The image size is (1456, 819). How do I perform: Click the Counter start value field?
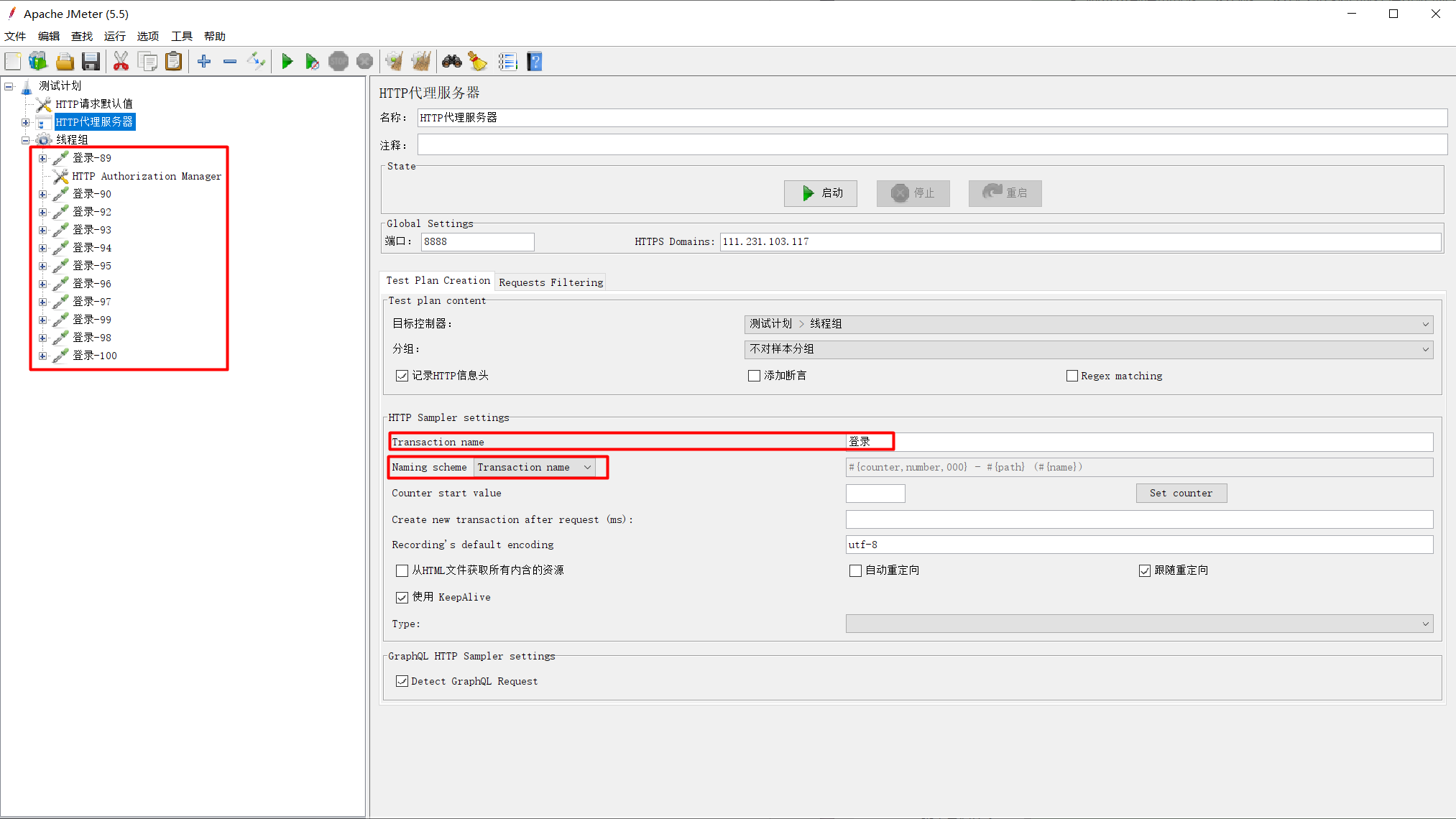[x=875, y=494]
